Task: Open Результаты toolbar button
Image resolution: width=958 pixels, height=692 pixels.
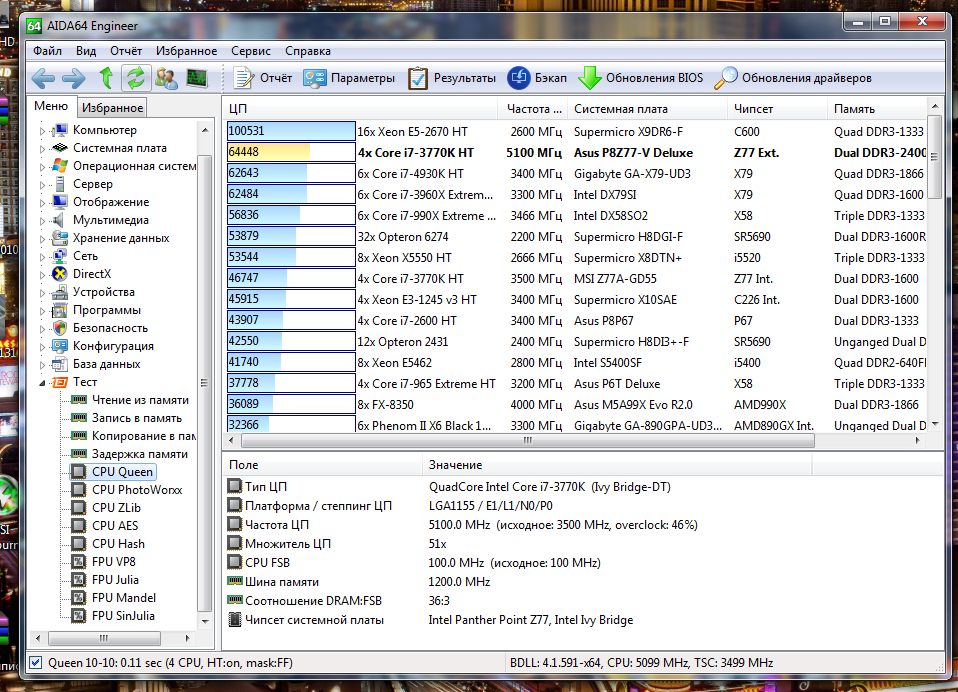Action: coord(452,78)
